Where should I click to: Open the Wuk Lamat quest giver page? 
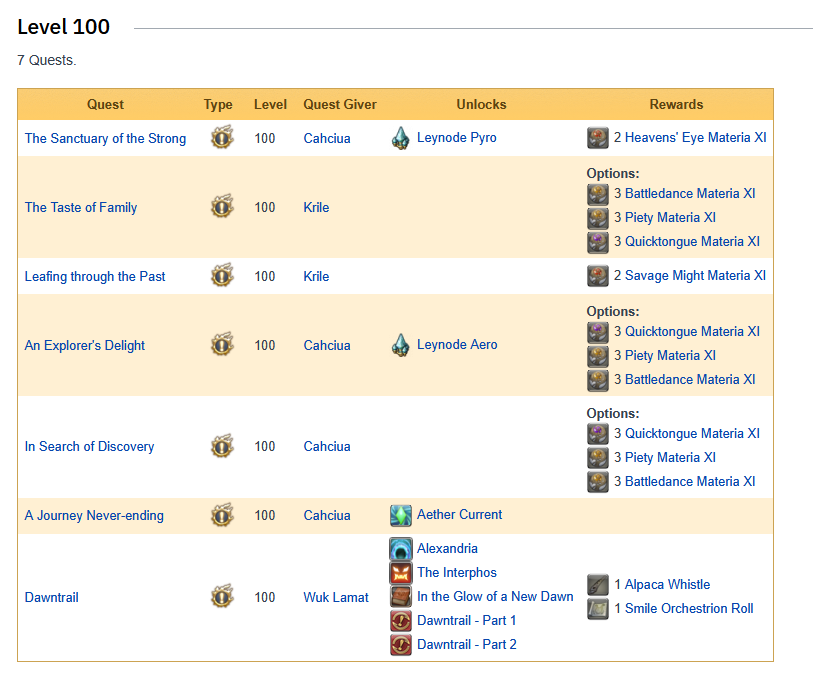pyautogui.click(x=335, y=597)
